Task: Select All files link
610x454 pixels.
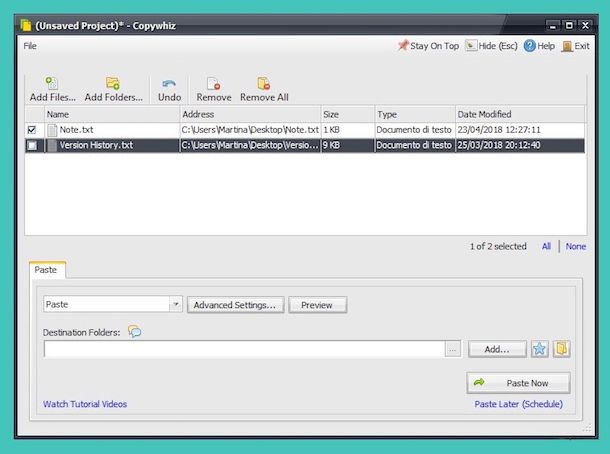Action: (x=546, y=246)
